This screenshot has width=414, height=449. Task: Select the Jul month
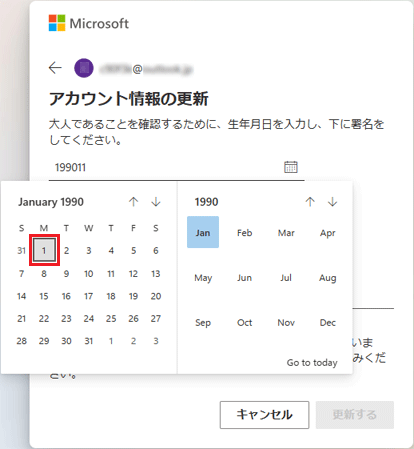point(286,277)
